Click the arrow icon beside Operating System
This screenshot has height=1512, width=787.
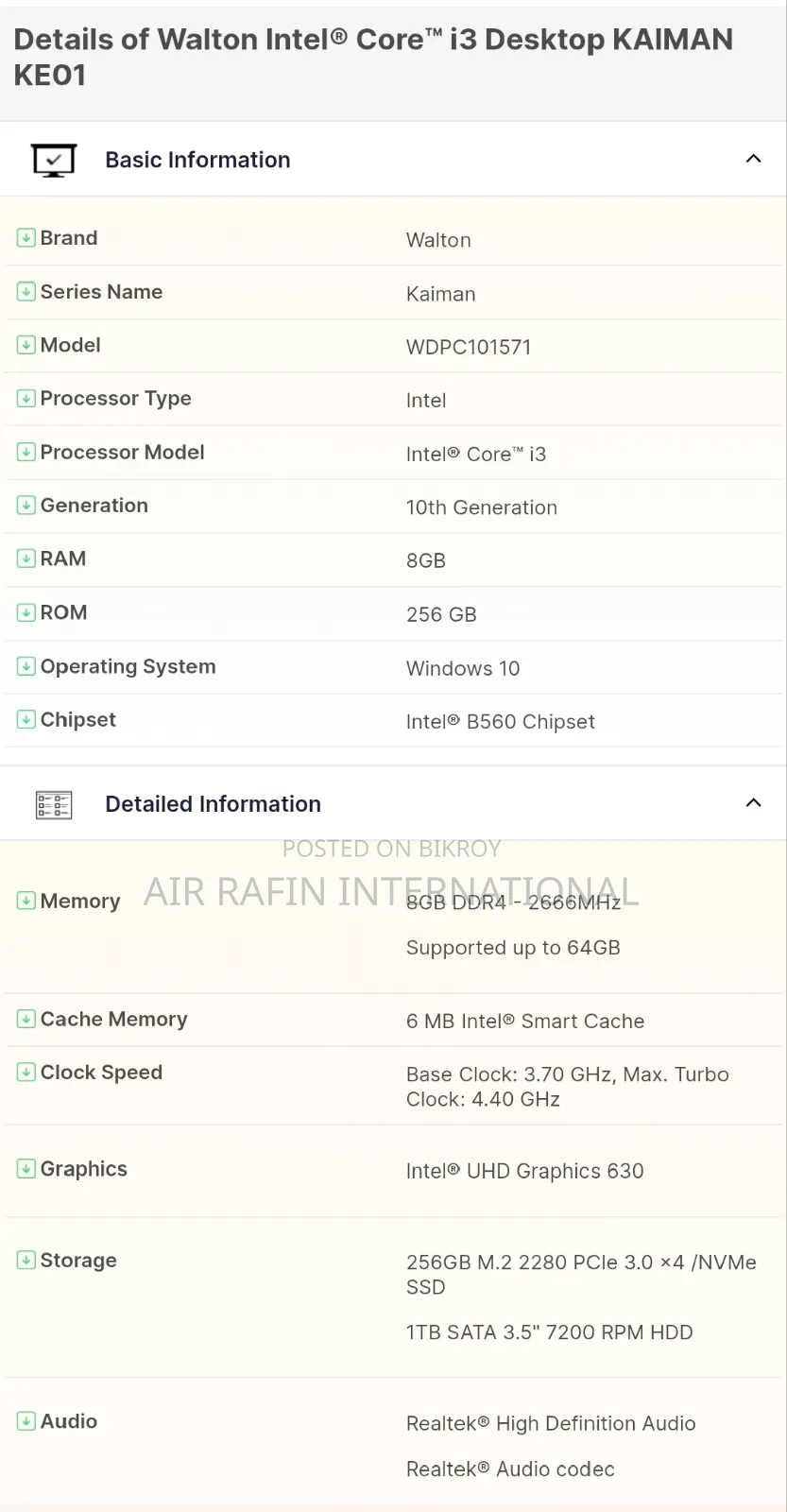click(x=26, y=666)
